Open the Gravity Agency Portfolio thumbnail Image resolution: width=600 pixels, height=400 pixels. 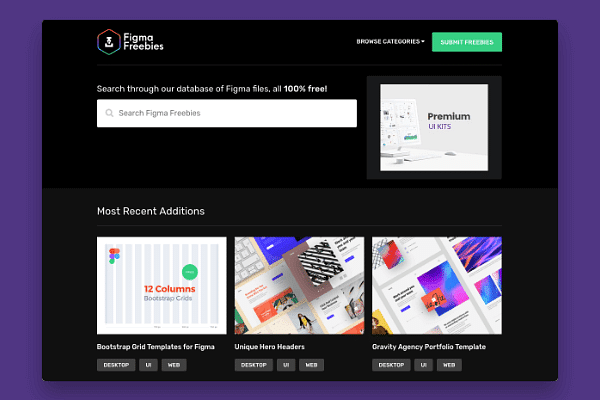pos(437,286)
